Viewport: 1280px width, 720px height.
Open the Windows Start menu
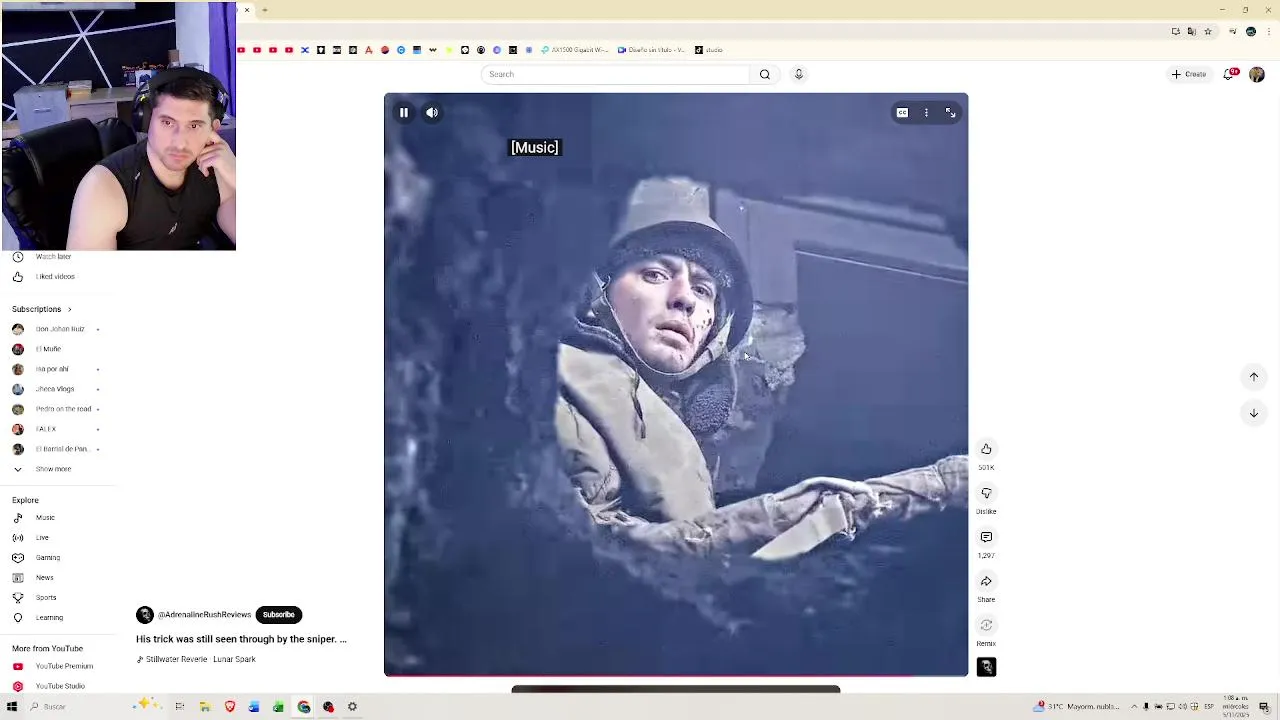click(x=12, y=707)
